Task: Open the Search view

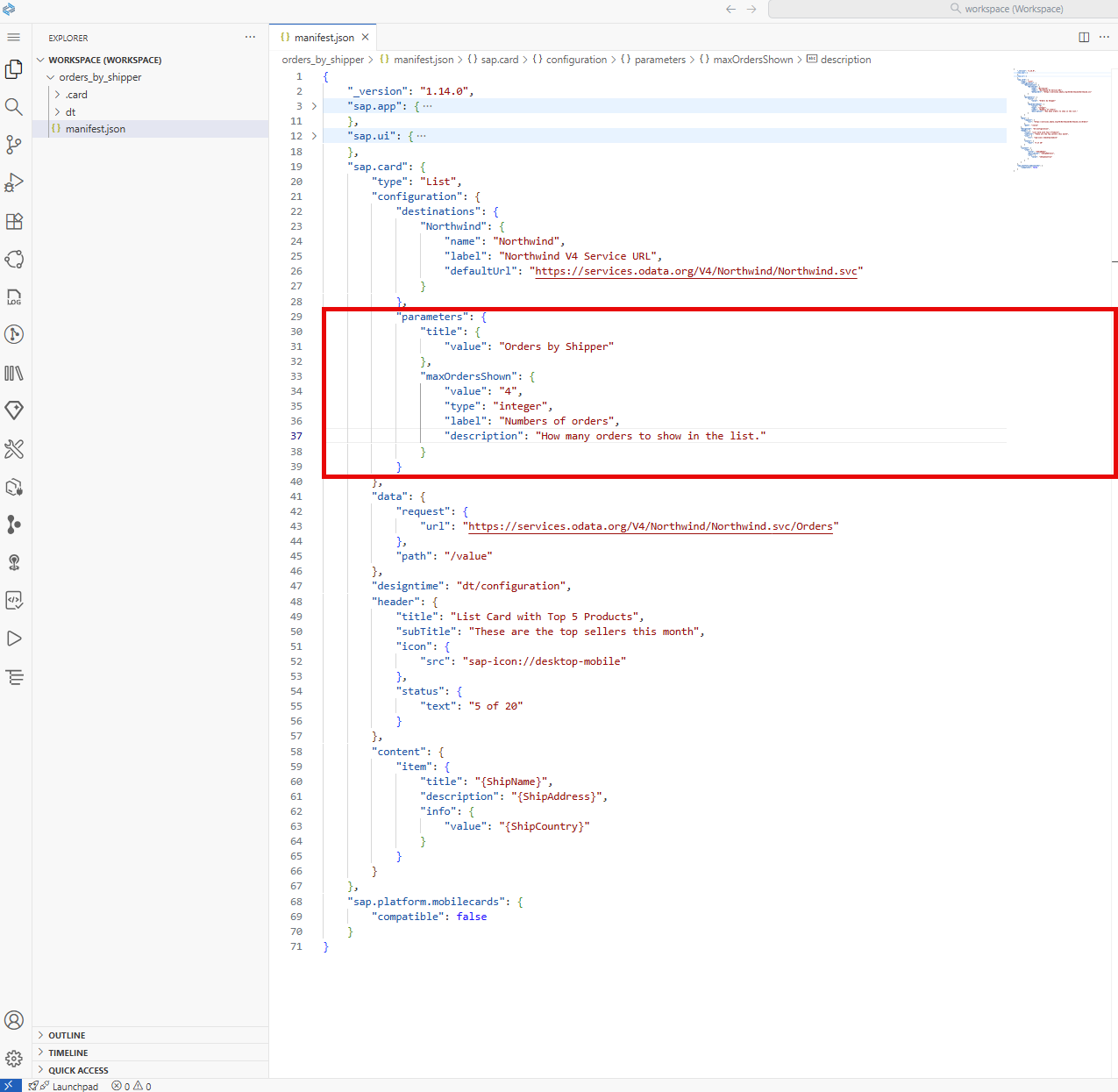Action: point(14,107)
